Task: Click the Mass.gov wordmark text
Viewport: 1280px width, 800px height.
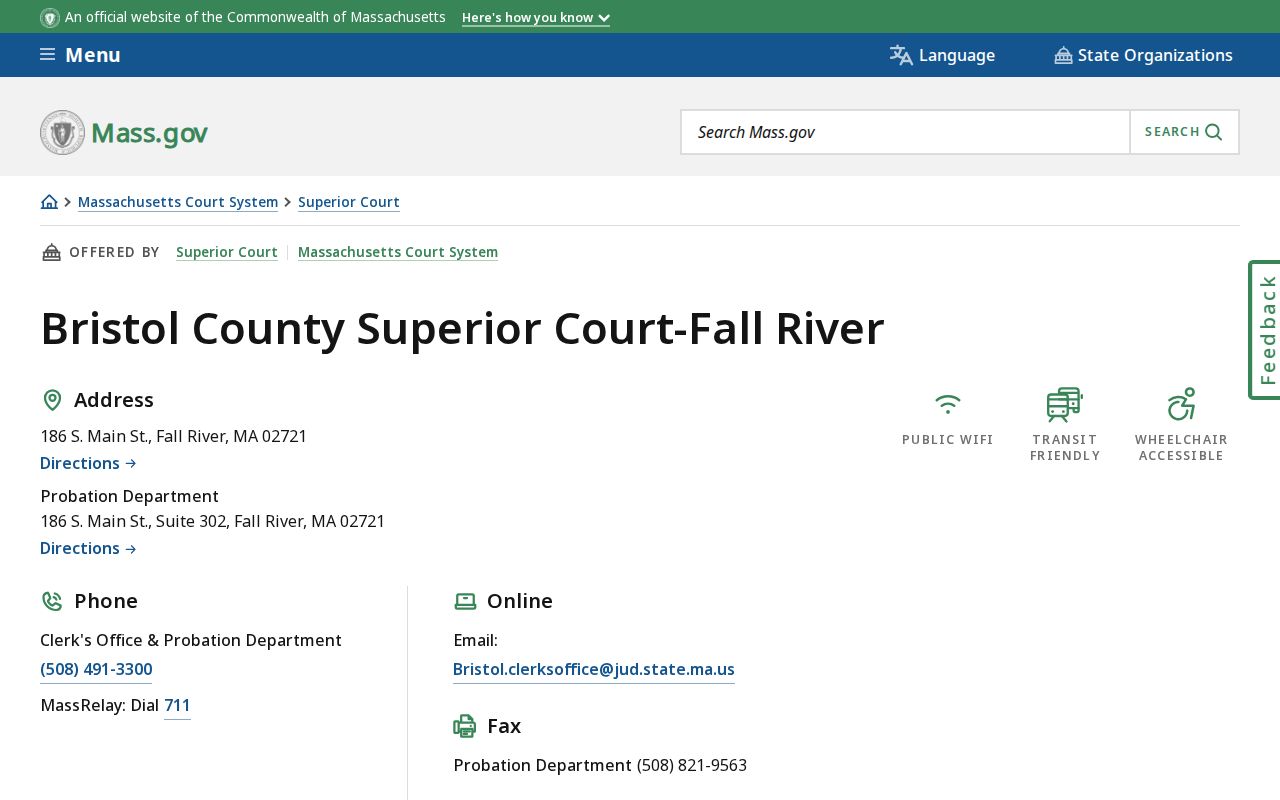Action: pos(149,132)
